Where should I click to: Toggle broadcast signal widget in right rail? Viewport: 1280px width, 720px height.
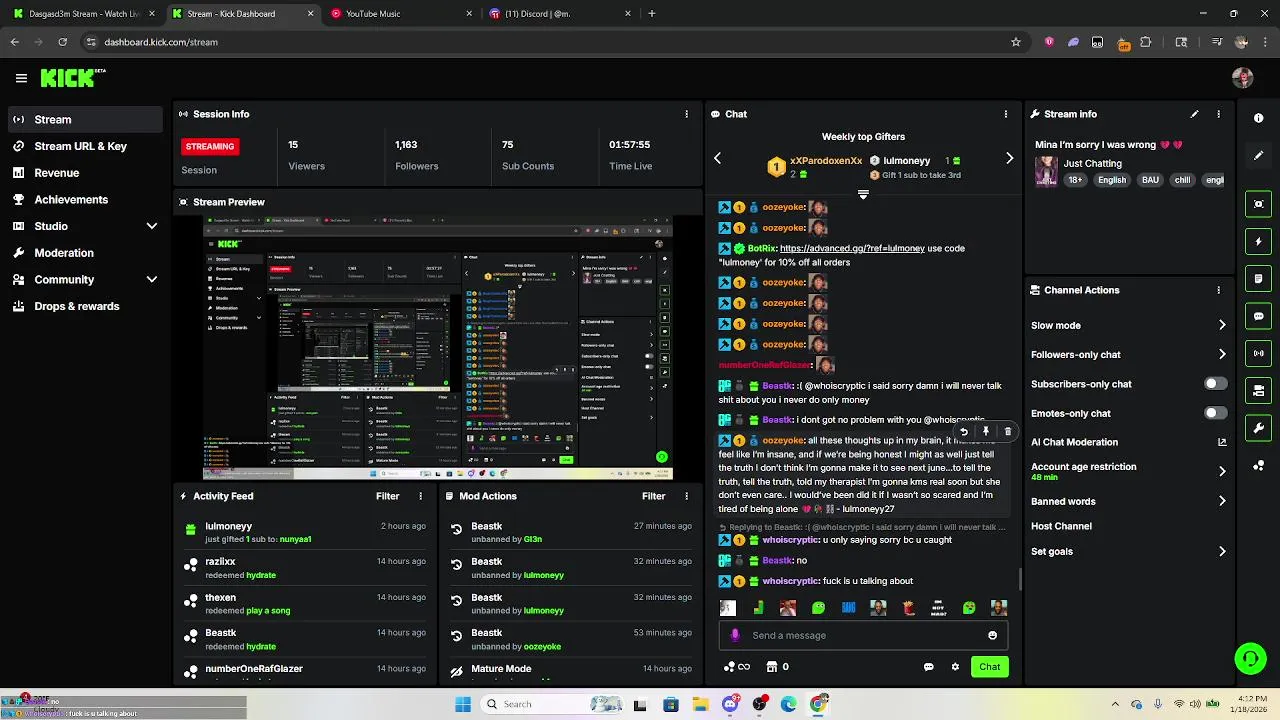pyautogui.click(x=1259, y=353)
